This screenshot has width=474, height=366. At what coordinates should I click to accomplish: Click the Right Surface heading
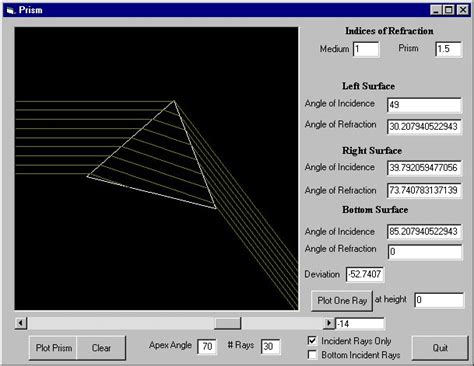pyautogui.click(x=372, y=151)
